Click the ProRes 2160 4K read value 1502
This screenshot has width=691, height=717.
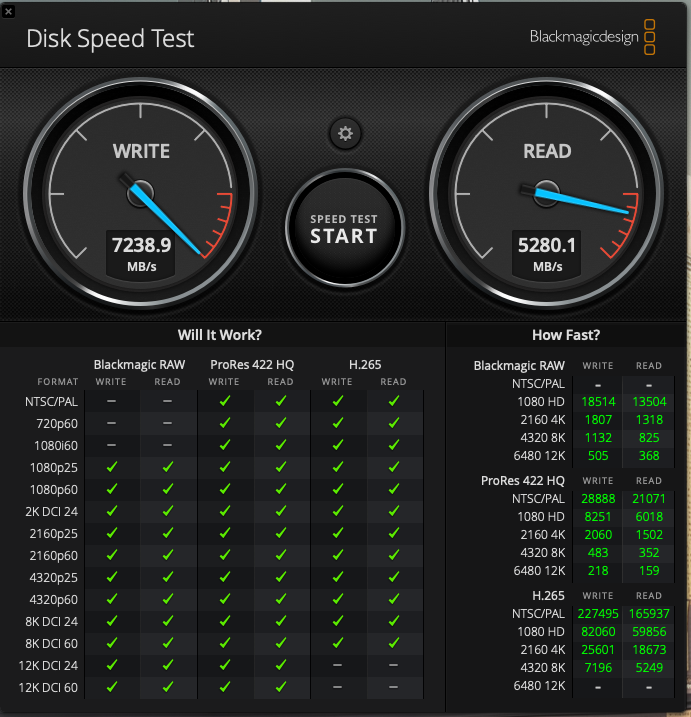[x=649, y=535]
